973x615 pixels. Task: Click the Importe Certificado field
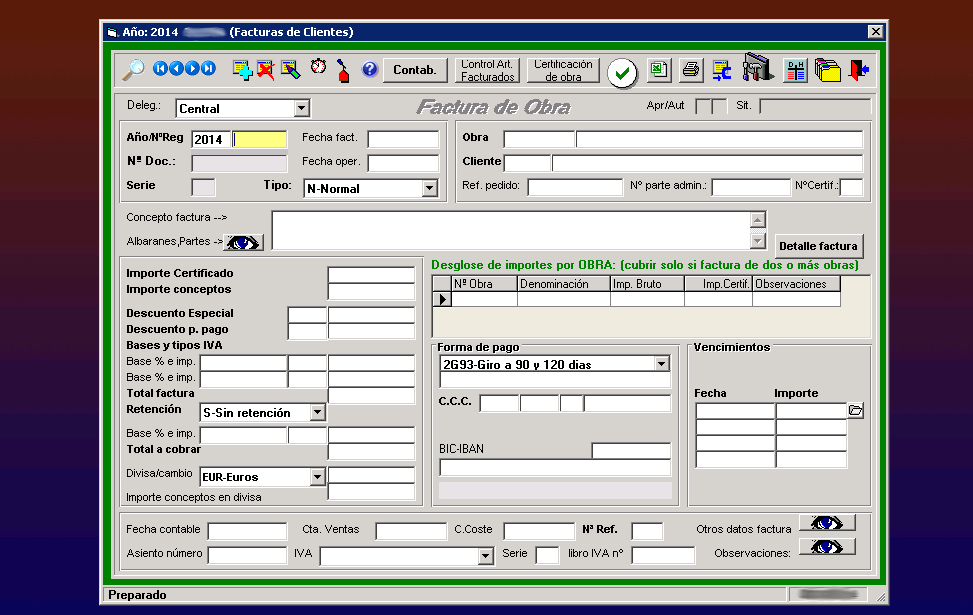371,275
